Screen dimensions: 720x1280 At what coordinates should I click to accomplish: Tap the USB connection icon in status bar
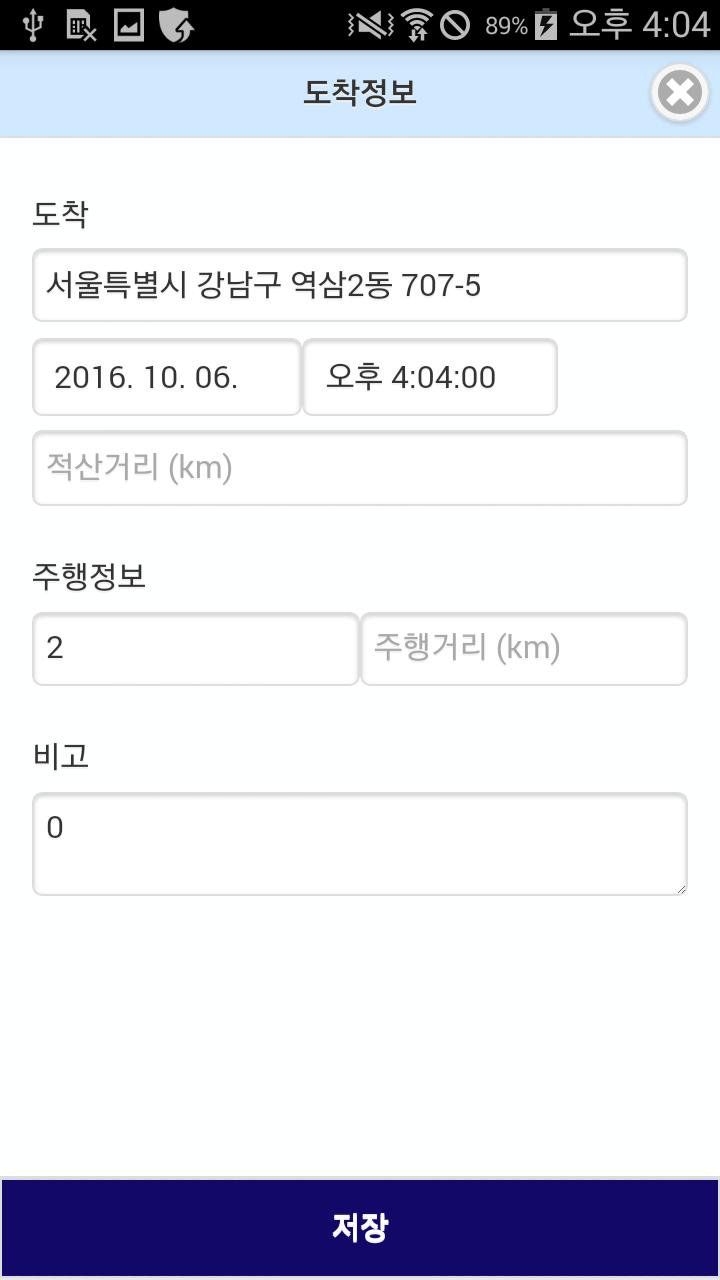coord(33,25)
